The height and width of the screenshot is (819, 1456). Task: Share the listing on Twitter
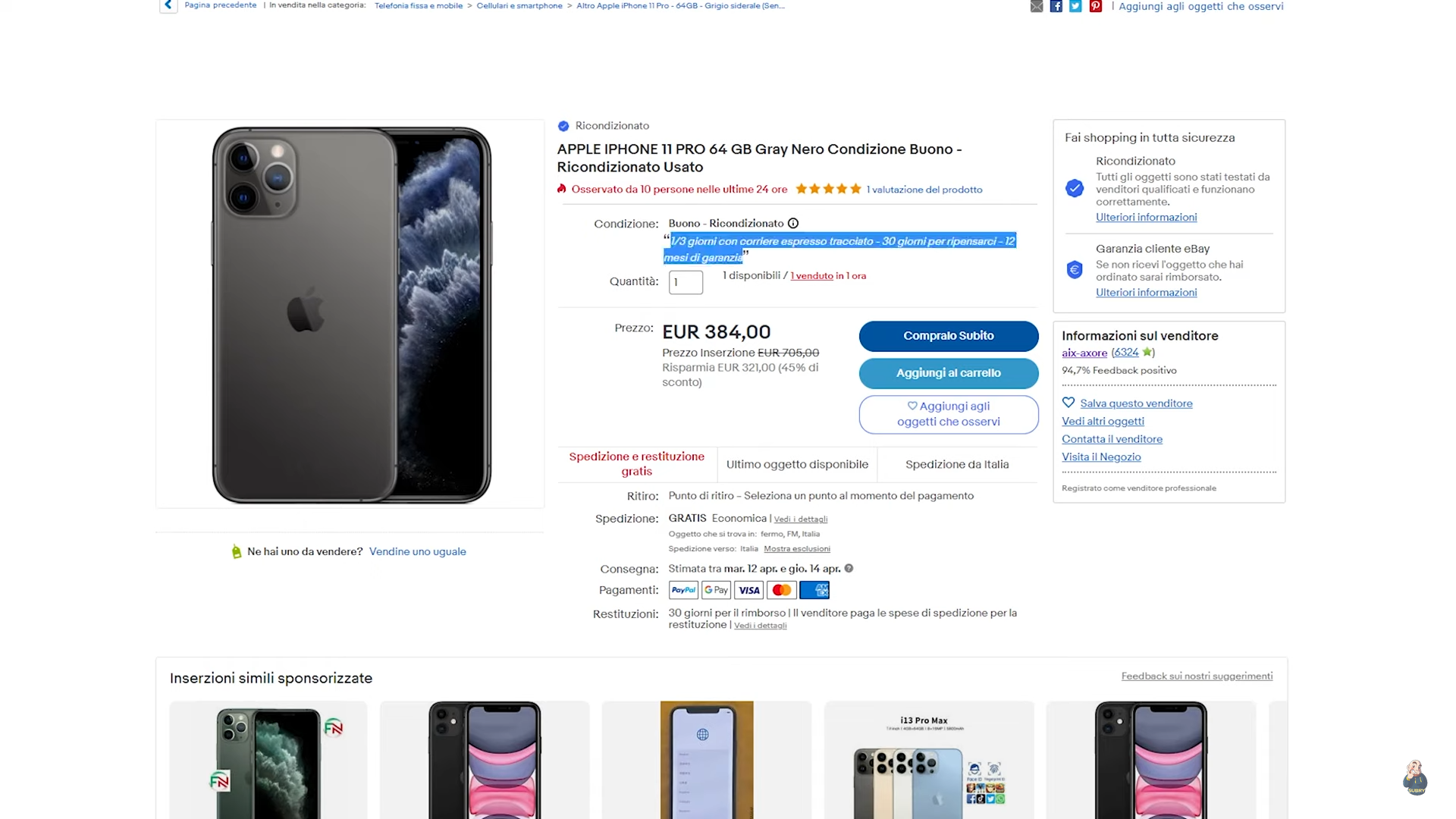(x=1075, y=7)
